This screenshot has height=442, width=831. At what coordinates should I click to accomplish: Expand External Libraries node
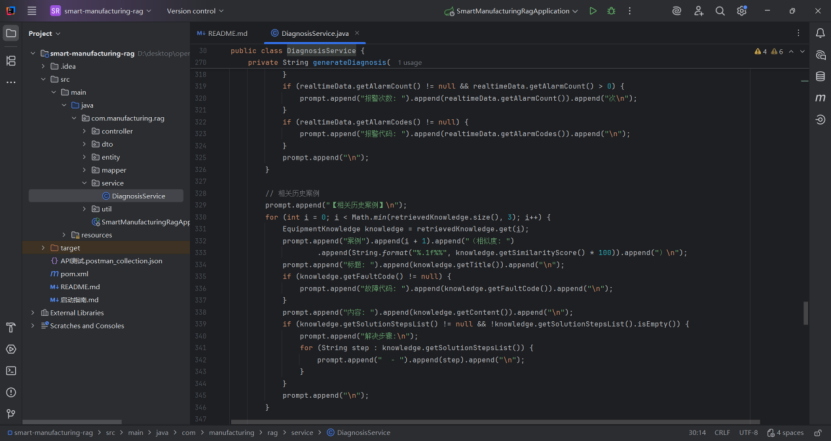[33, 313]
